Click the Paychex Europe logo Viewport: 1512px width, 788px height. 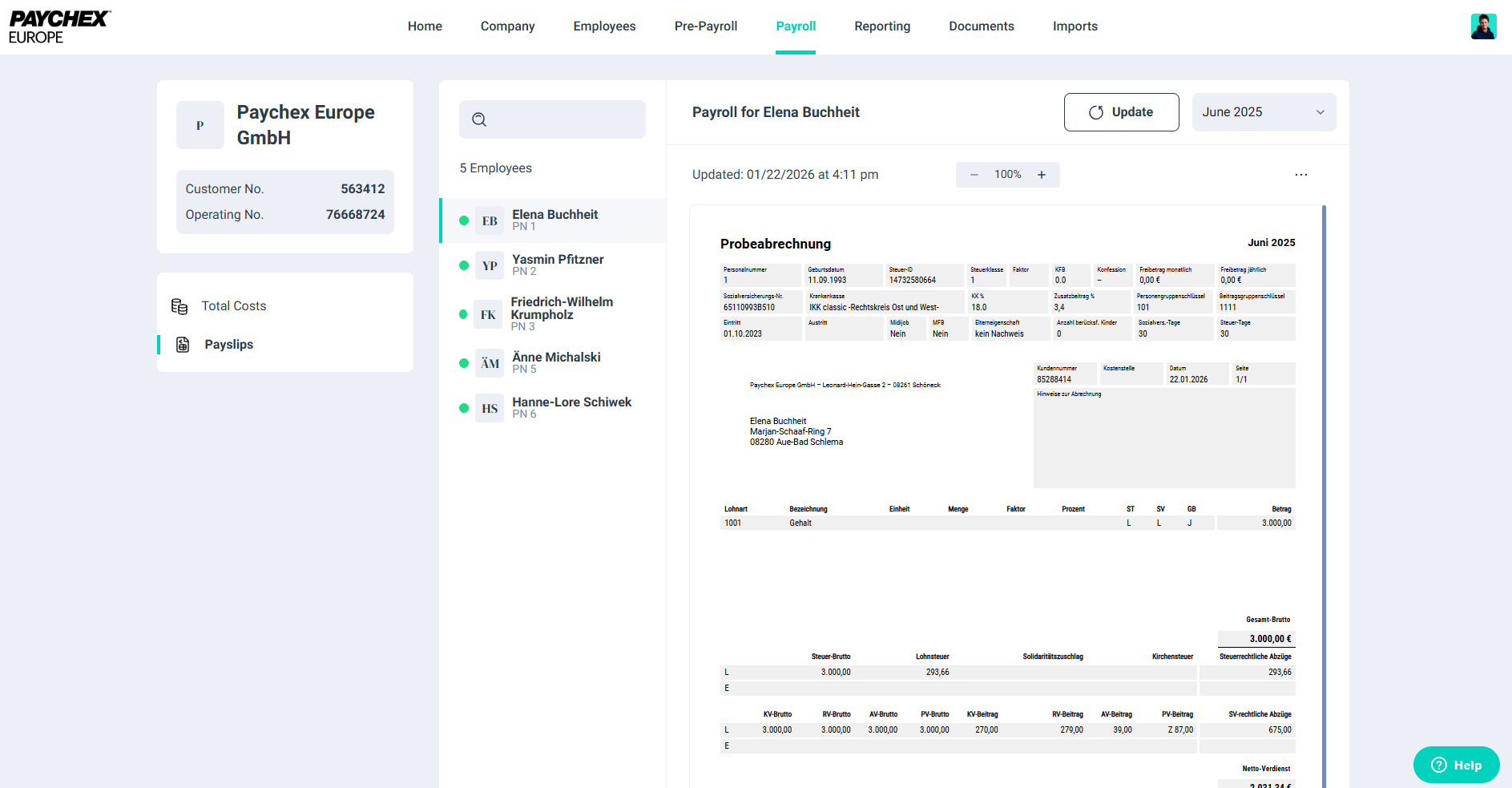(59, 26)
